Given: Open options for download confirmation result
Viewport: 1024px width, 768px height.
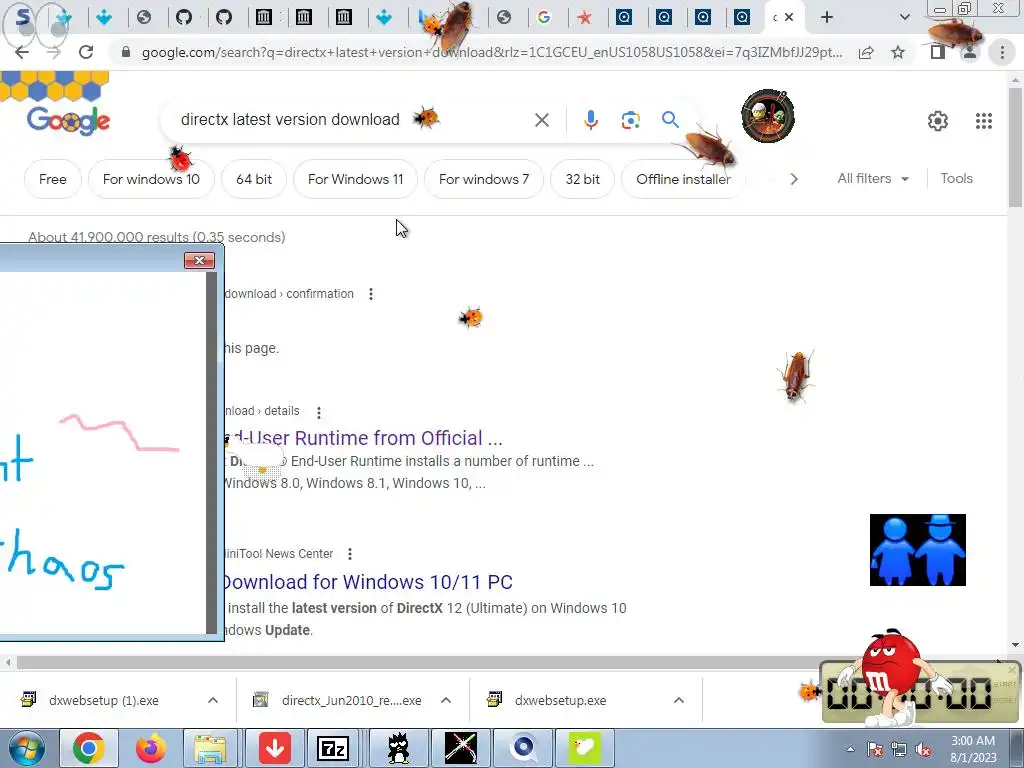Looking at the screenshot, I should pyautogui.click(x=371, y=294).
